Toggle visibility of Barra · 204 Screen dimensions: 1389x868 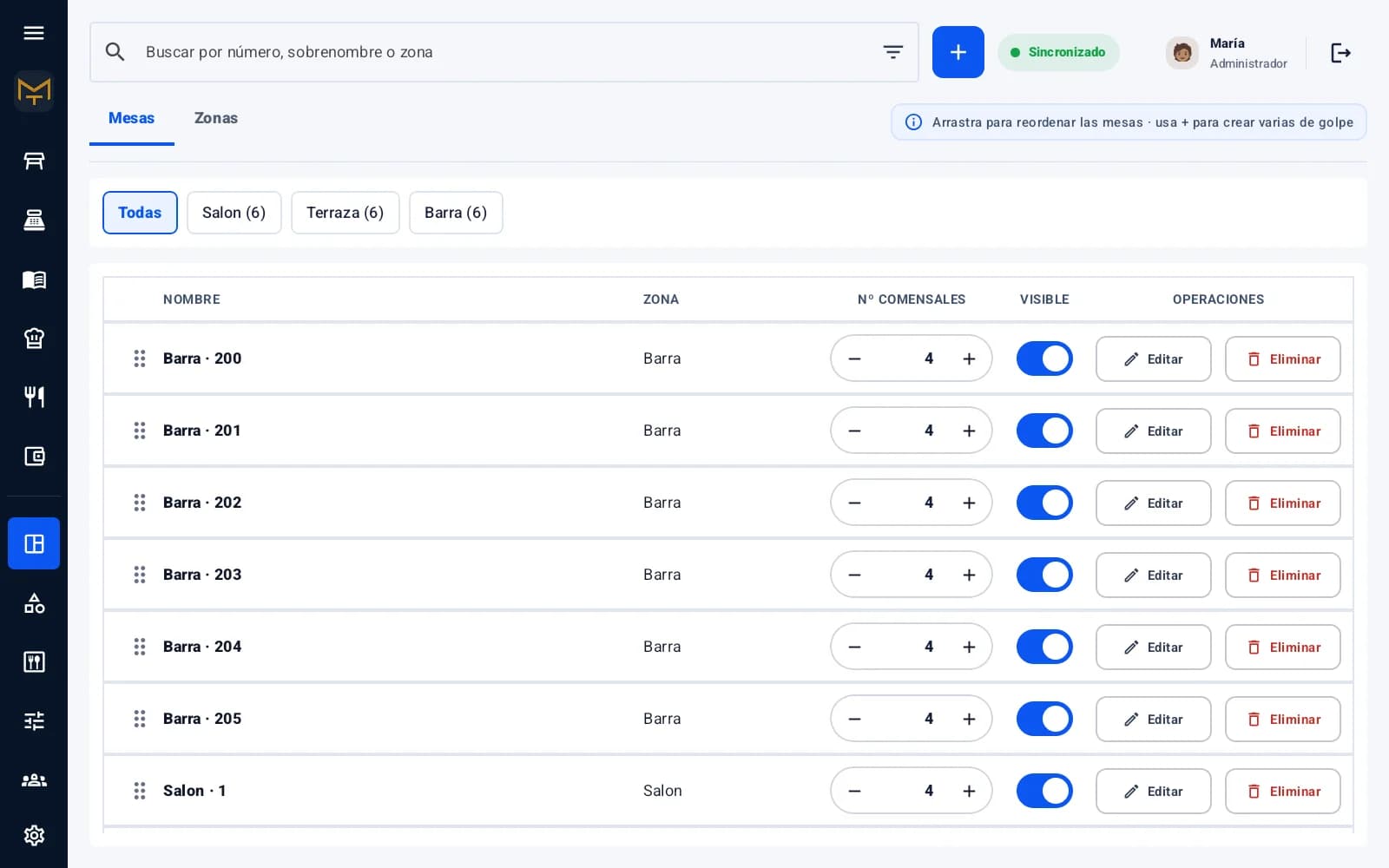click(x=1044, y=647)
